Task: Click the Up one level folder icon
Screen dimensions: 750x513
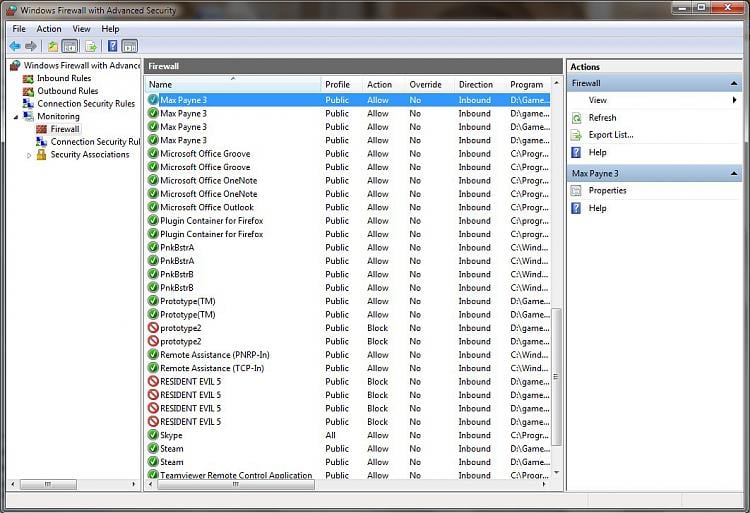Action: (53, 46)
